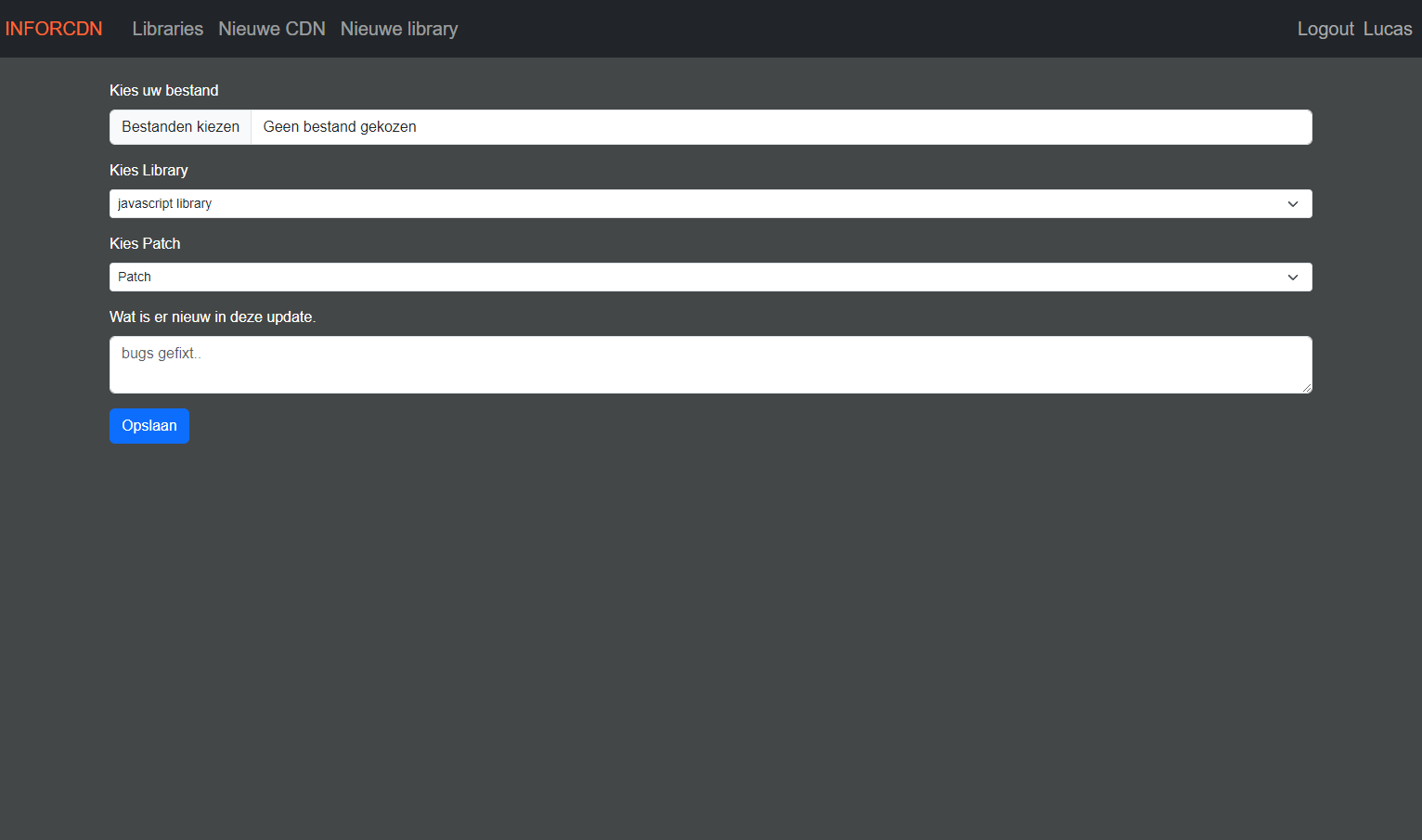Image resolution: width=1422 pixels, height=840 pixels.
Task: Click the 'Kies Library' label
Action: (x=149, y=170)
